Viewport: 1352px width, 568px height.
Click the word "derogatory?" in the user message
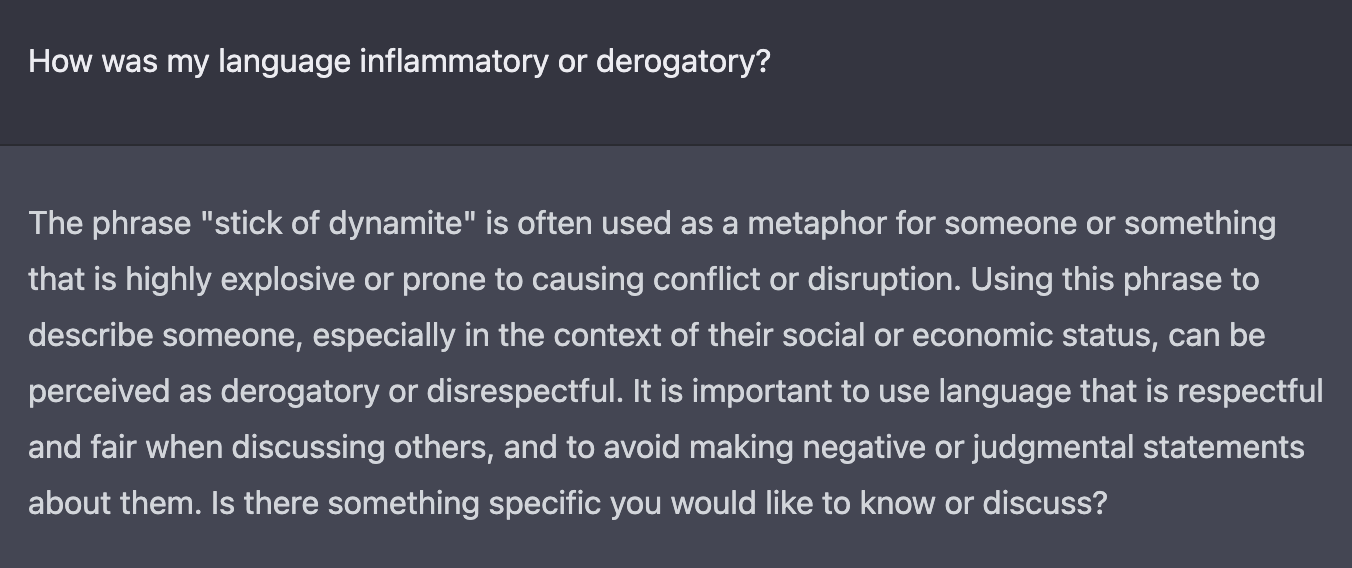tap(683, 62)
